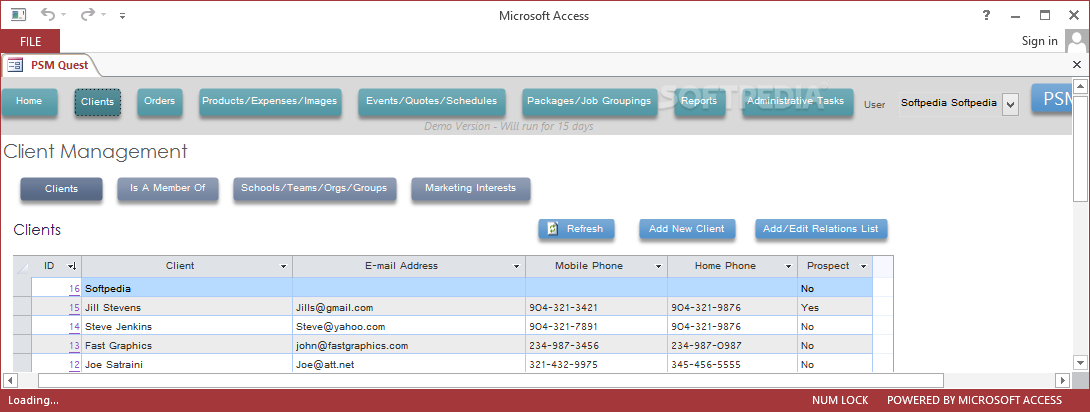Switch to Schools/Teams/Orgs/Groups tab
The image size is (1090, 412).
tap(314, 189)
